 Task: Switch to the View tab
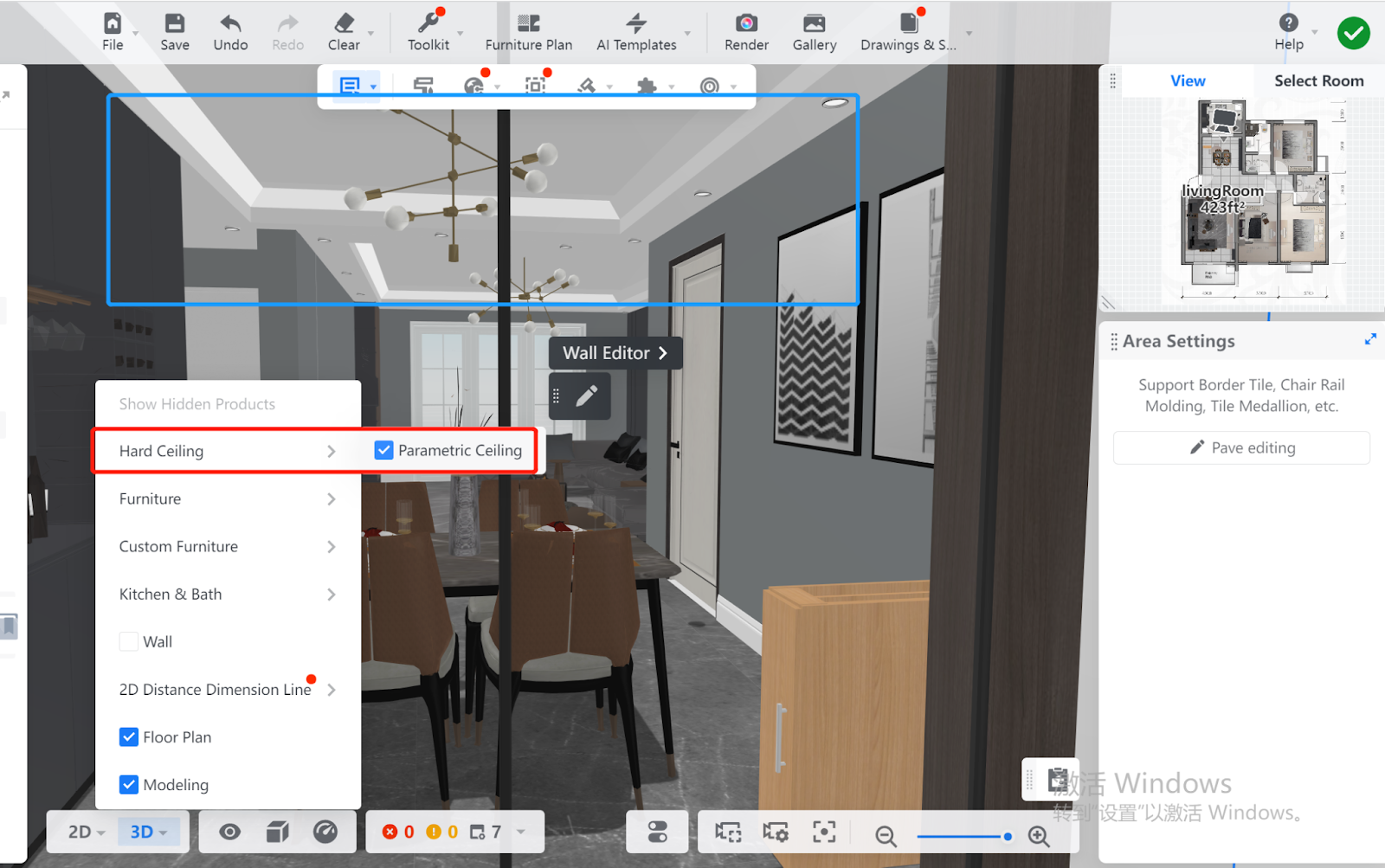coord(1188,80)
